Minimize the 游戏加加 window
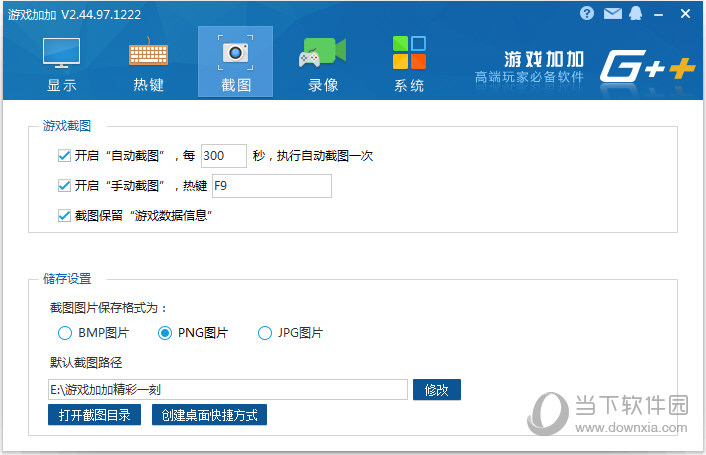Viewport: 706px width, 455px height. coord(659,15)
